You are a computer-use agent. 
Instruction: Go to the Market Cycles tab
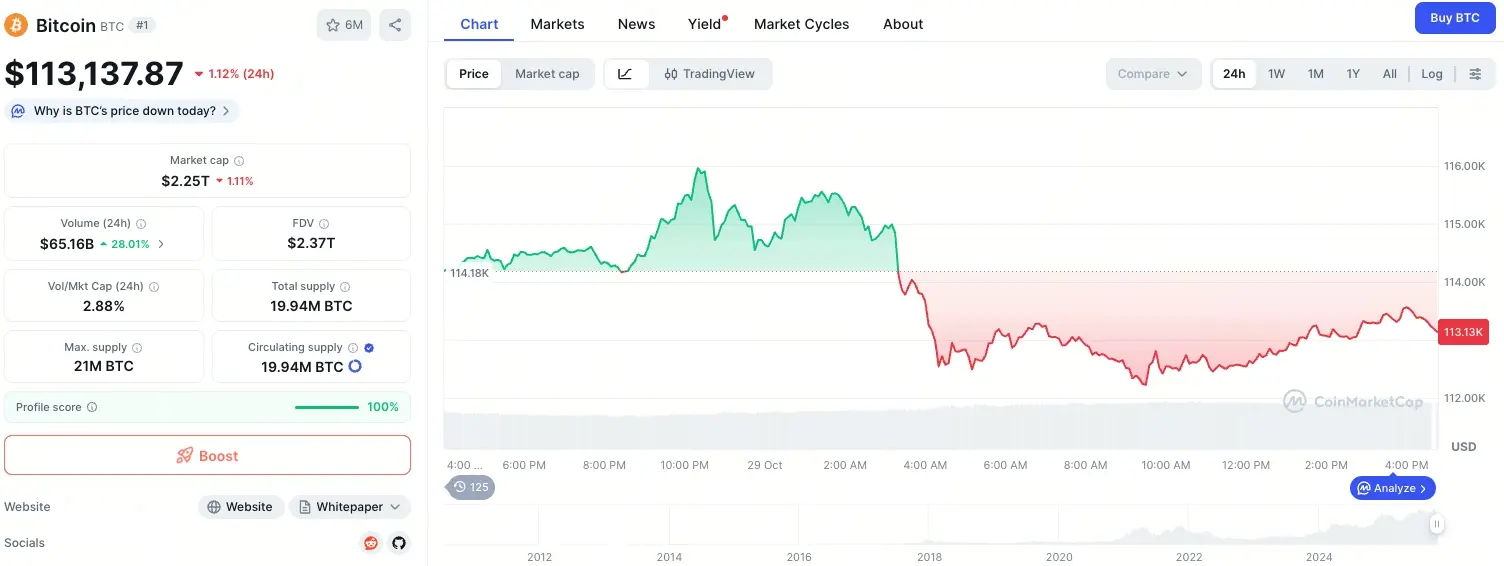pos(801,24)
